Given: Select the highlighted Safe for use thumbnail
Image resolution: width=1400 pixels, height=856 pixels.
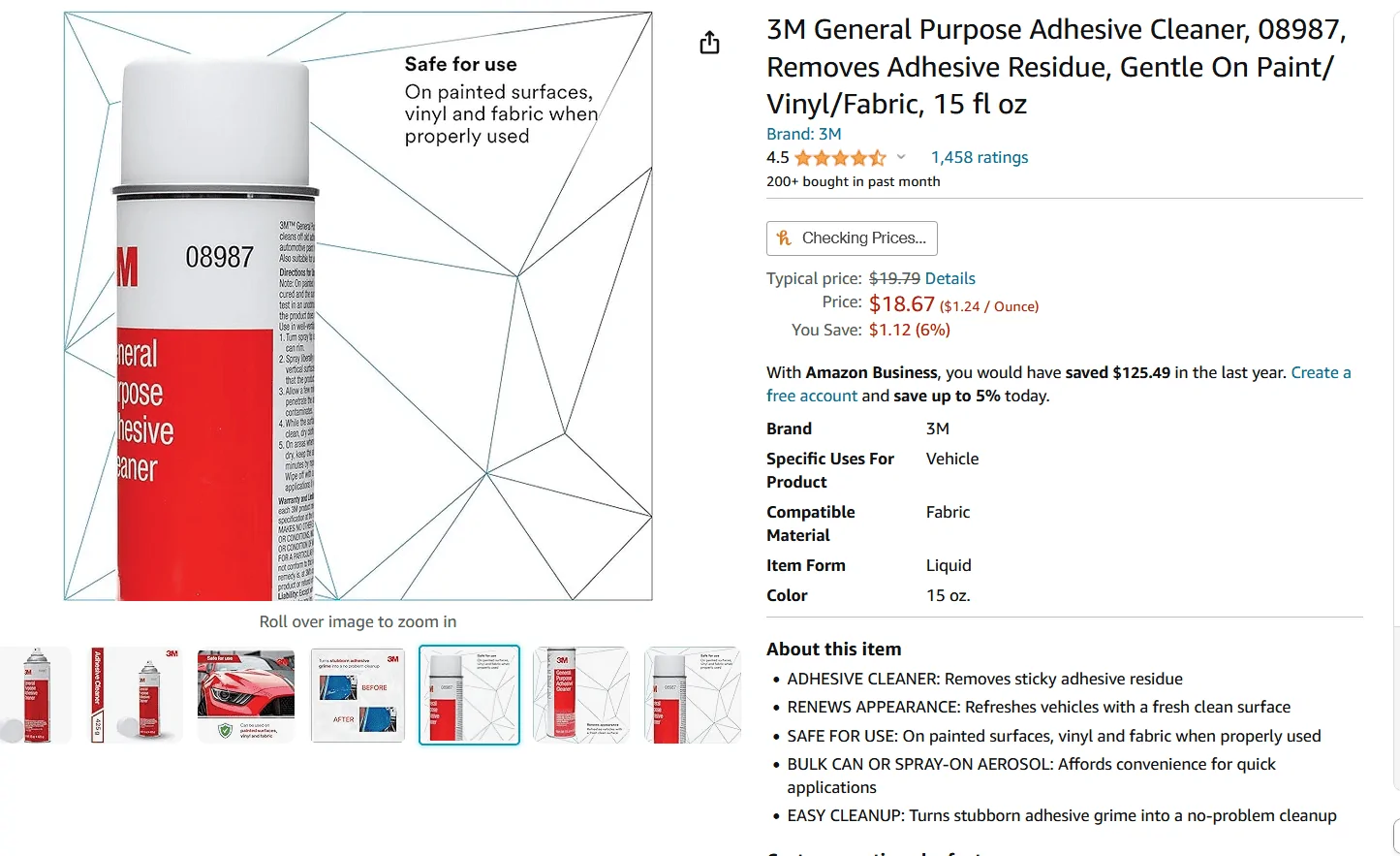Looking at the screenshot, I should tap(469, 695).
